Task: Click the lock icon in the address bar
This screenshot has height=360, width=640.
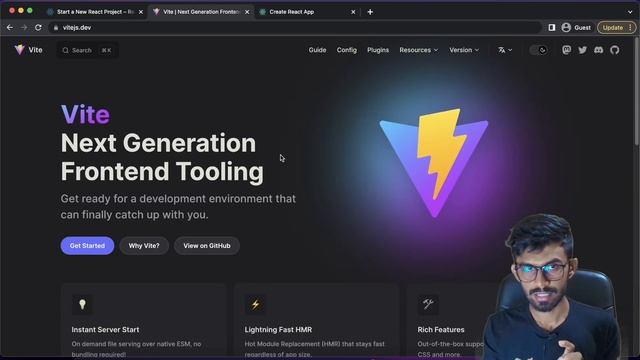Action: coord(56,28)
